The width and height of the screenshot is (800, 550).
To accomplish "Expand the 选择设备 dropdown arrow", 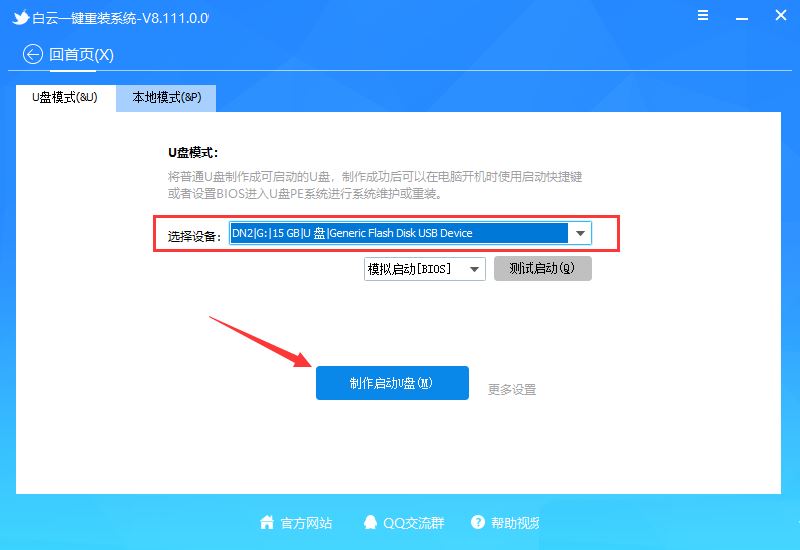I will 580,233.
